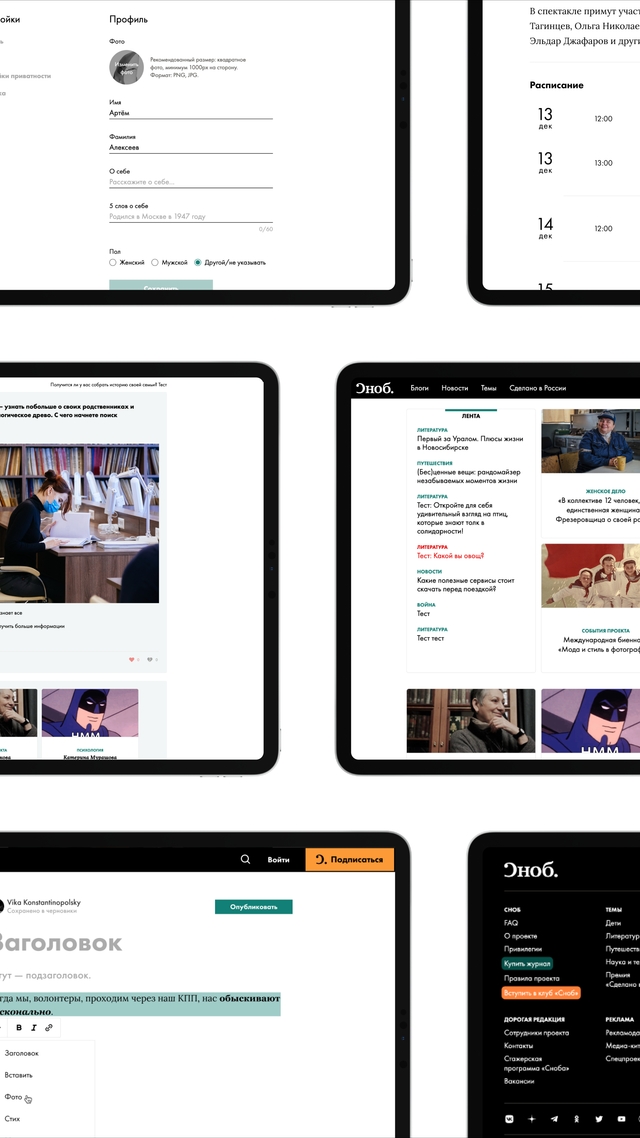Open the О проекте footer link

(x=521, y=936)
